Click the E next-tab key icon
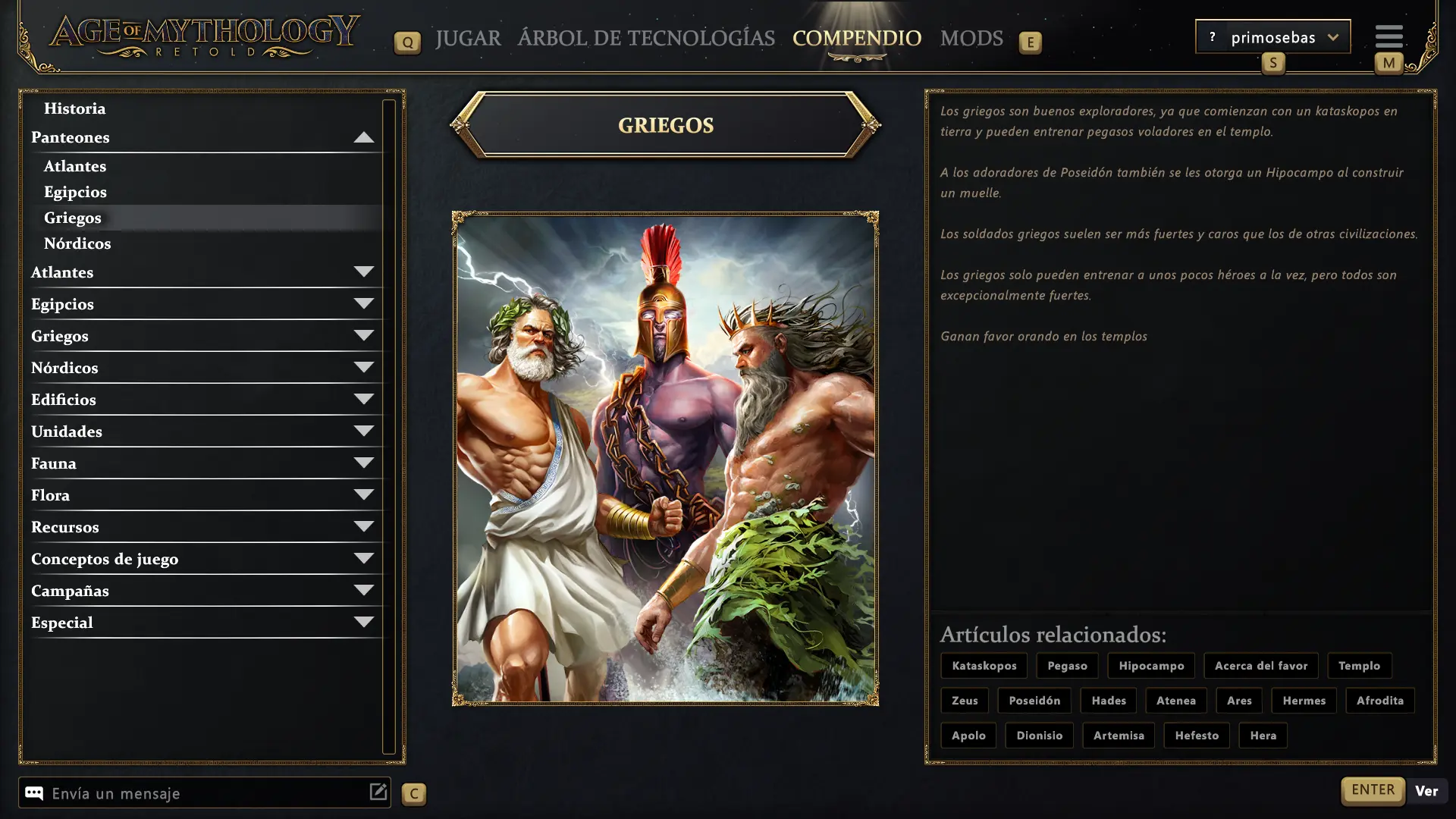 tap(1030, 42)
